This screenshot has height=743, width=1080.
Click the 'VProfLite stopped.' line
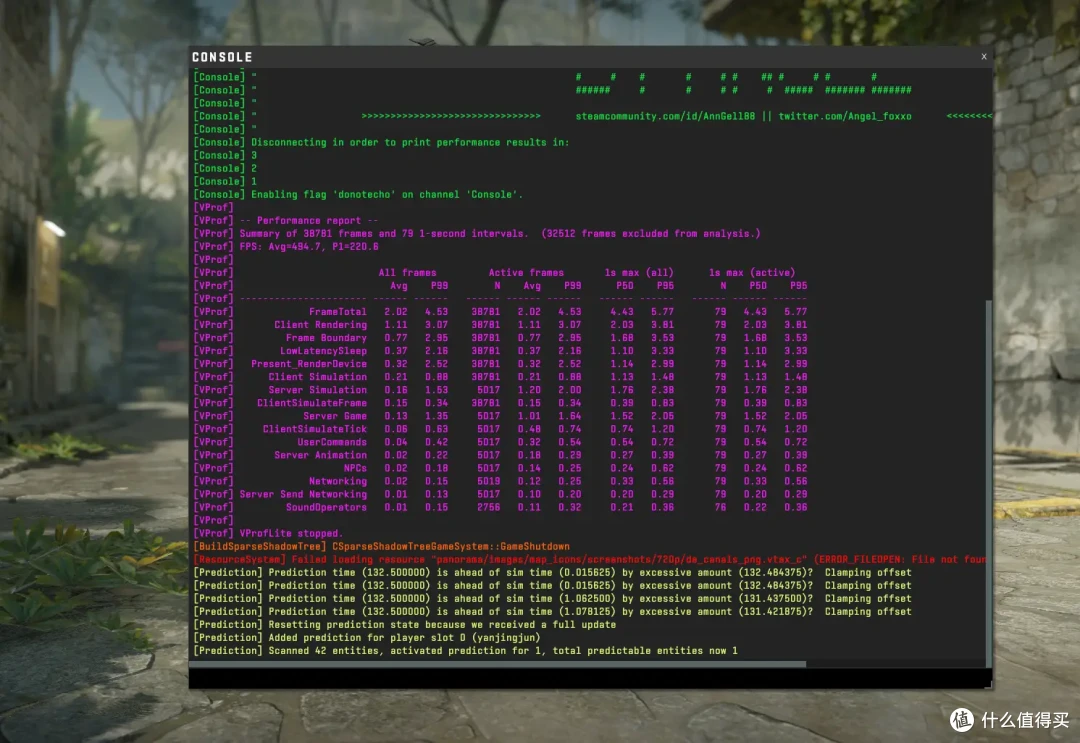tap(268, 534)
